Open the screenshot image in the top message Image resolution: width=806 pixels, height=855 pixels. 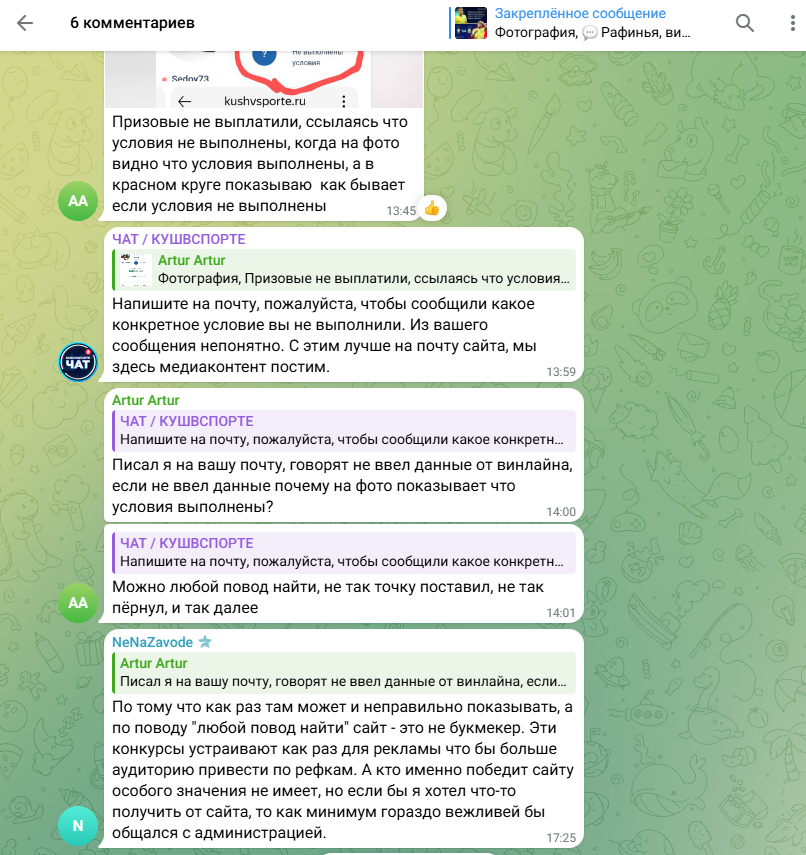tap(264, 79)
